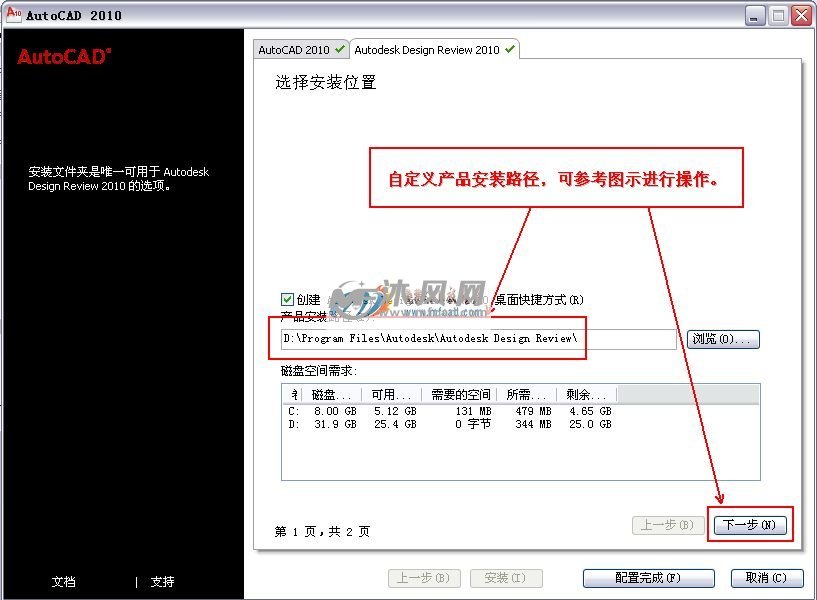817x600 pixels.
Task: Click the 所需 column header
Action: 527,394
